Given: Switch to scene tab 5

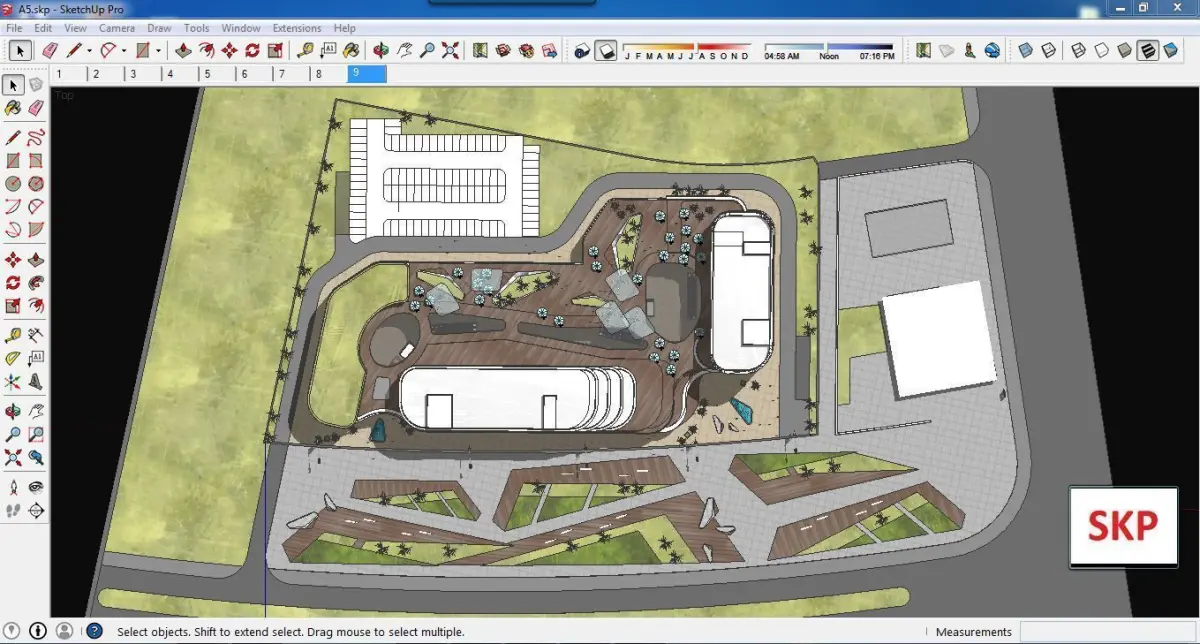Looking at the screenshot, I should [218, 74].
